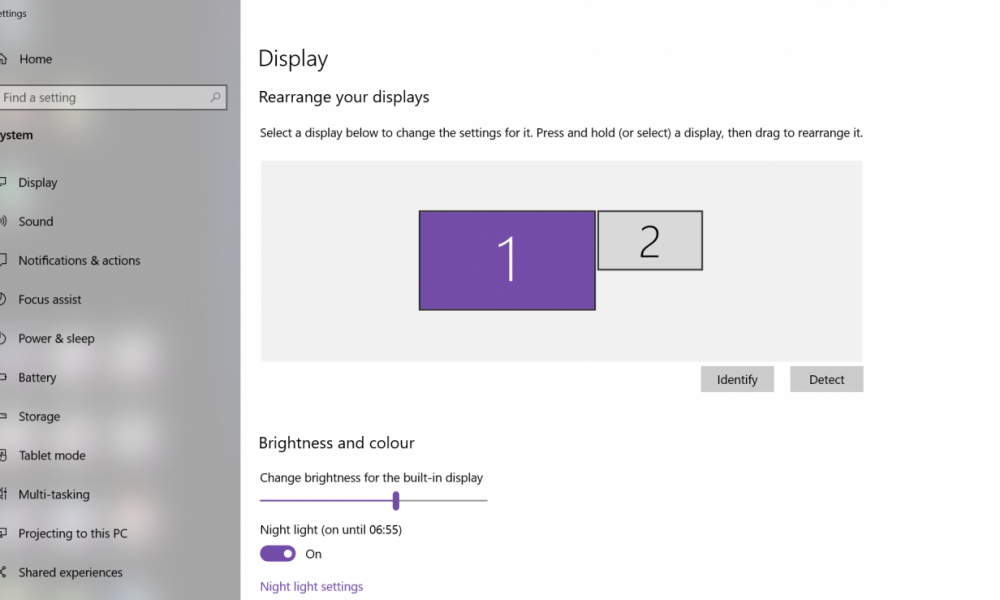Click the built-in display brightness slider

pyautogui.click(x=374, y=501)
